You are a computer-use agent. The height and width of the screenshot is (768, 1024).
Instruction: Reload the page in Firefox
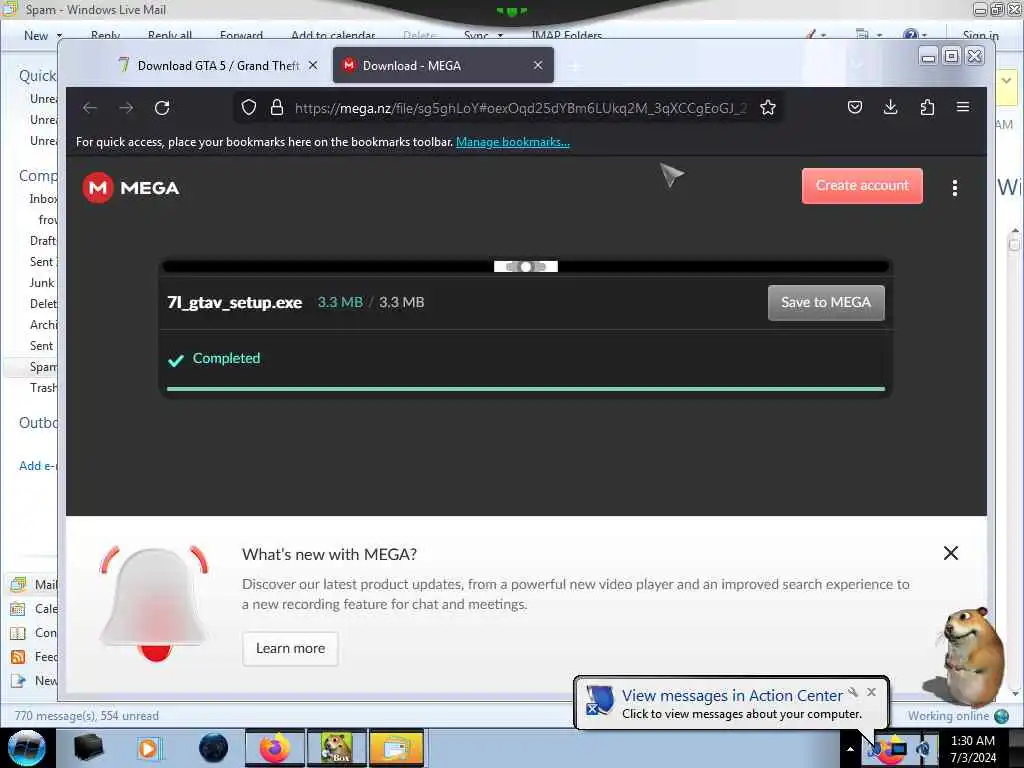[x=162, y=108]
